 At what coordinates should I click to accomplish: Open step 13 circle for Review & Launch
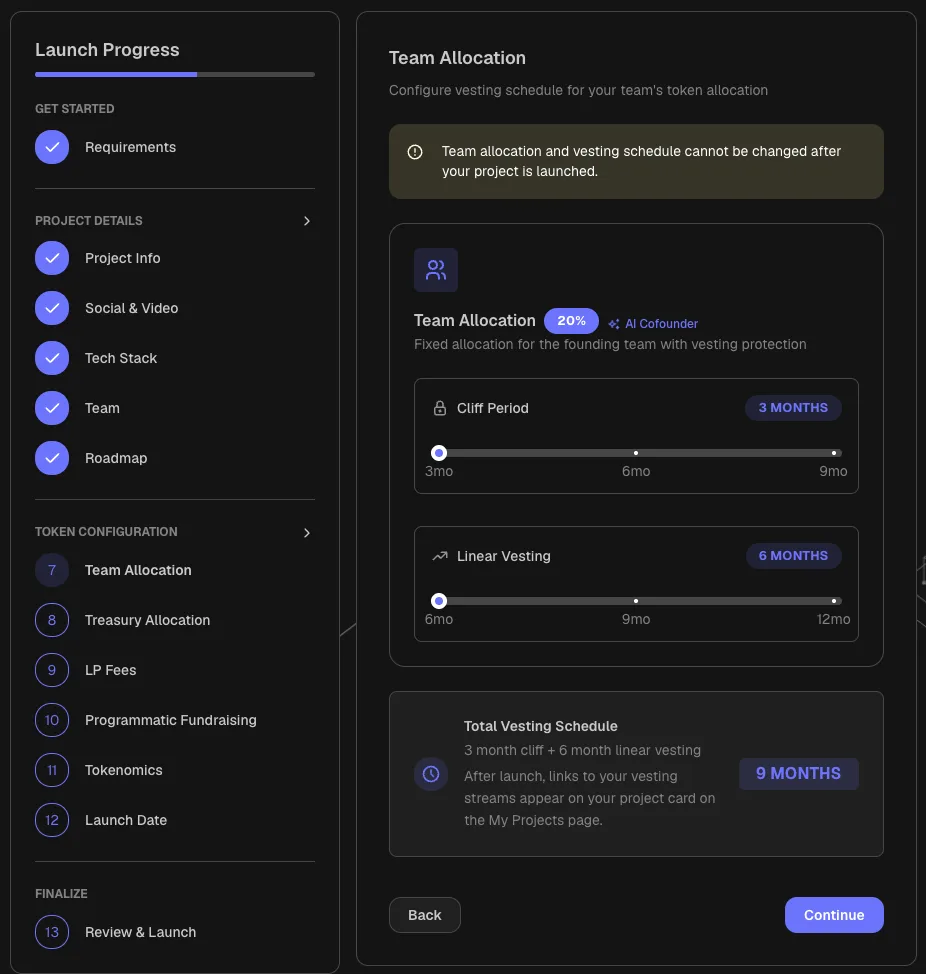[x=52, y=932]
